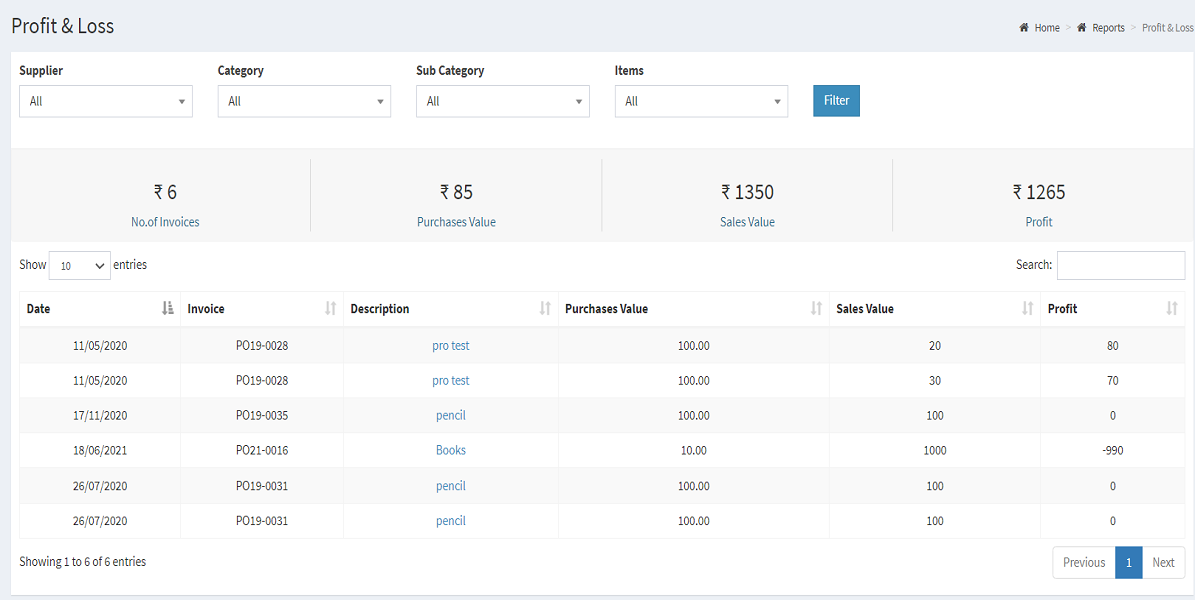Open the pro test item link
This screenshot has width=1195, height=600.
point(450,345)
